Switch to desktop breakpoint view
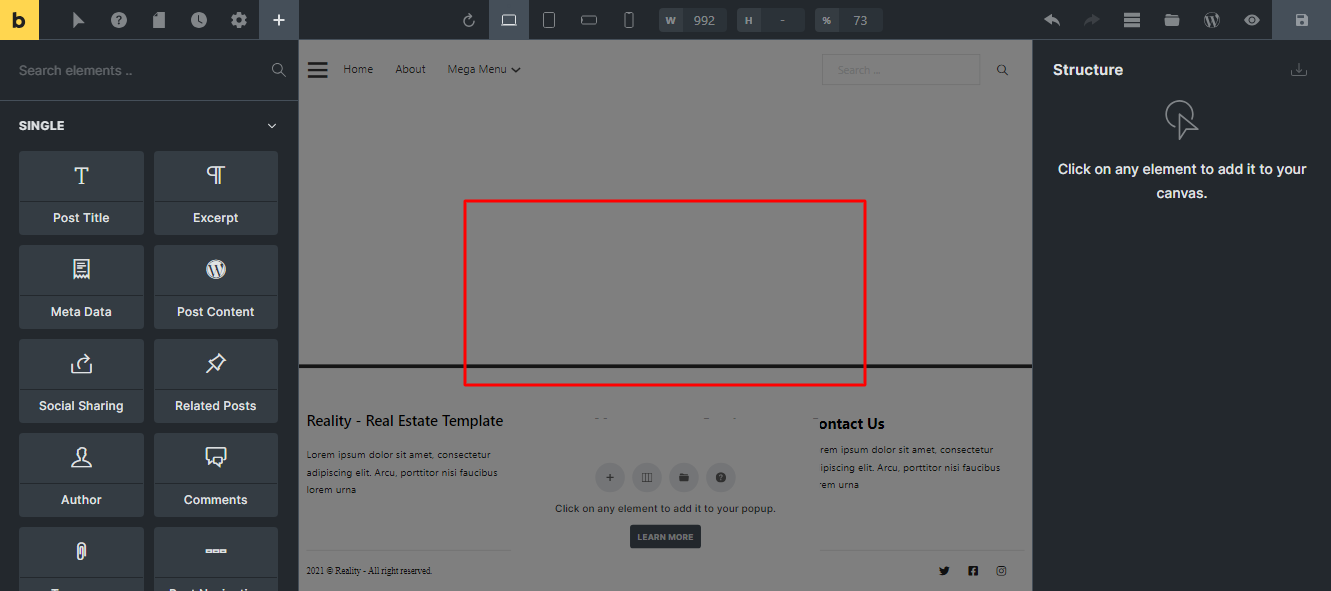 click(509, 20)
